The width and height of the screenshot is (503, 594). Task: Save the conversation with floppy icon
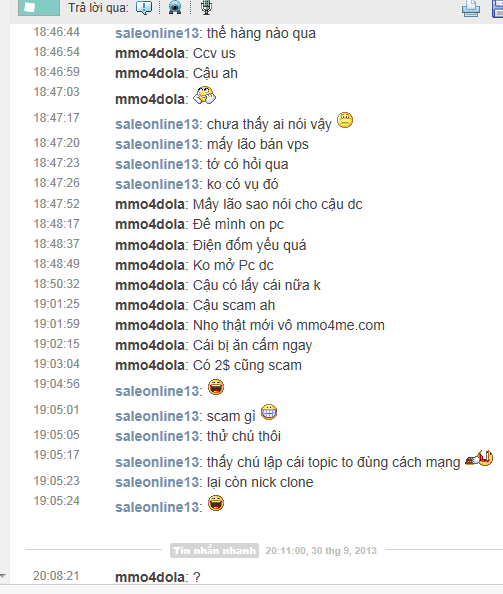[497, 8]
